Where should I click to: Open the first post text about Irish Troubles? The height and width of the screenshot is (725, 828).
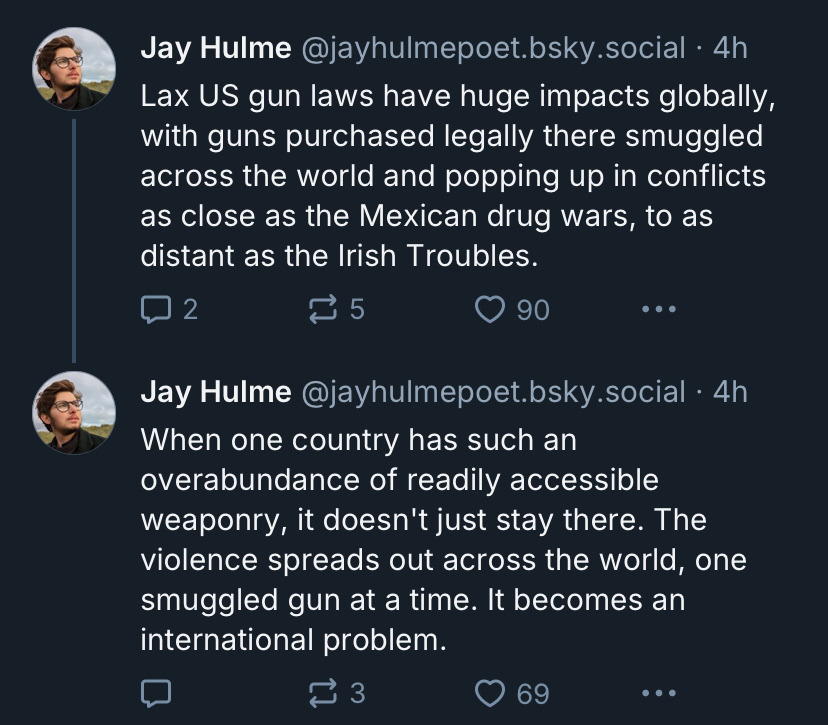(x=457, y=176)
